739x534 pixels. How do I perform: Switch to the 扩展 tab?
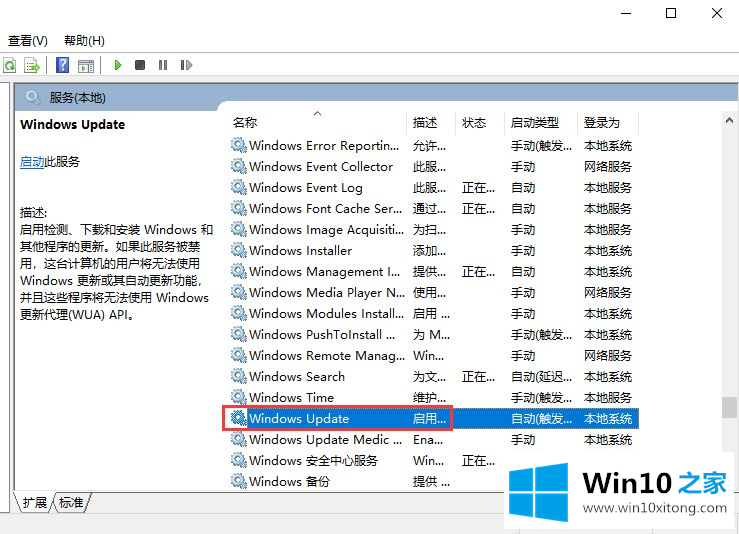[34, 502]
